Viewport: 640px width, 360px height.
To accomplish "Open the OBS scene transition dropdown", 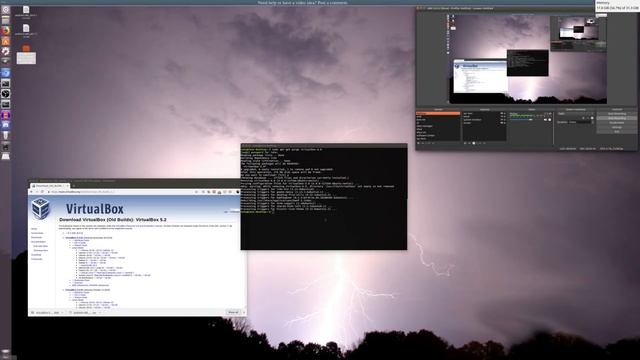I will pyautogui.click(x=576, y=113).
